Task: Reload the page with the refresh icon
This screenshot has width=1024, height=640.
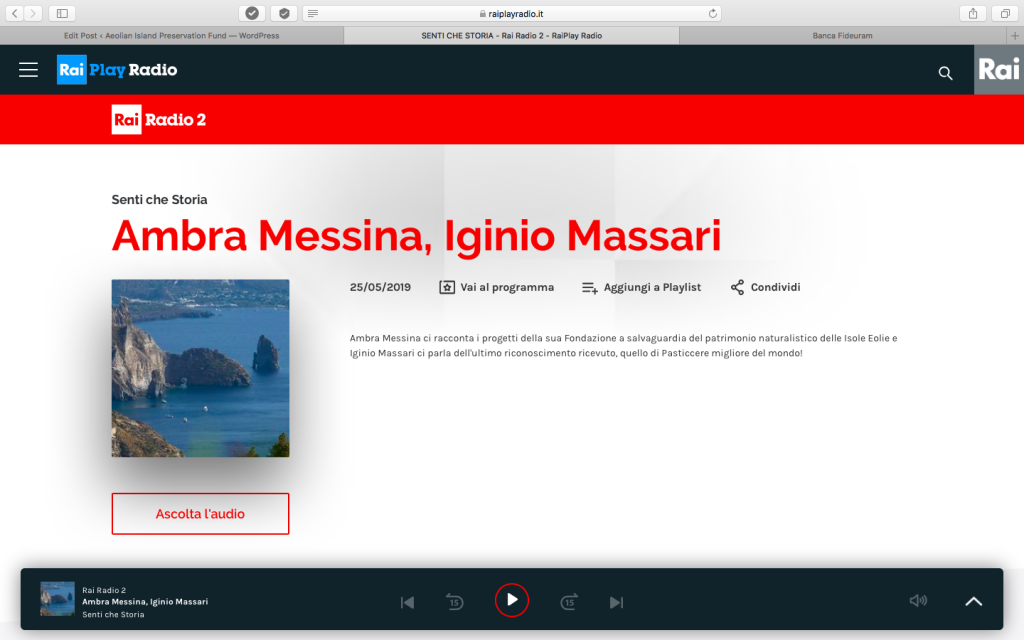Action: coord(712,13)
